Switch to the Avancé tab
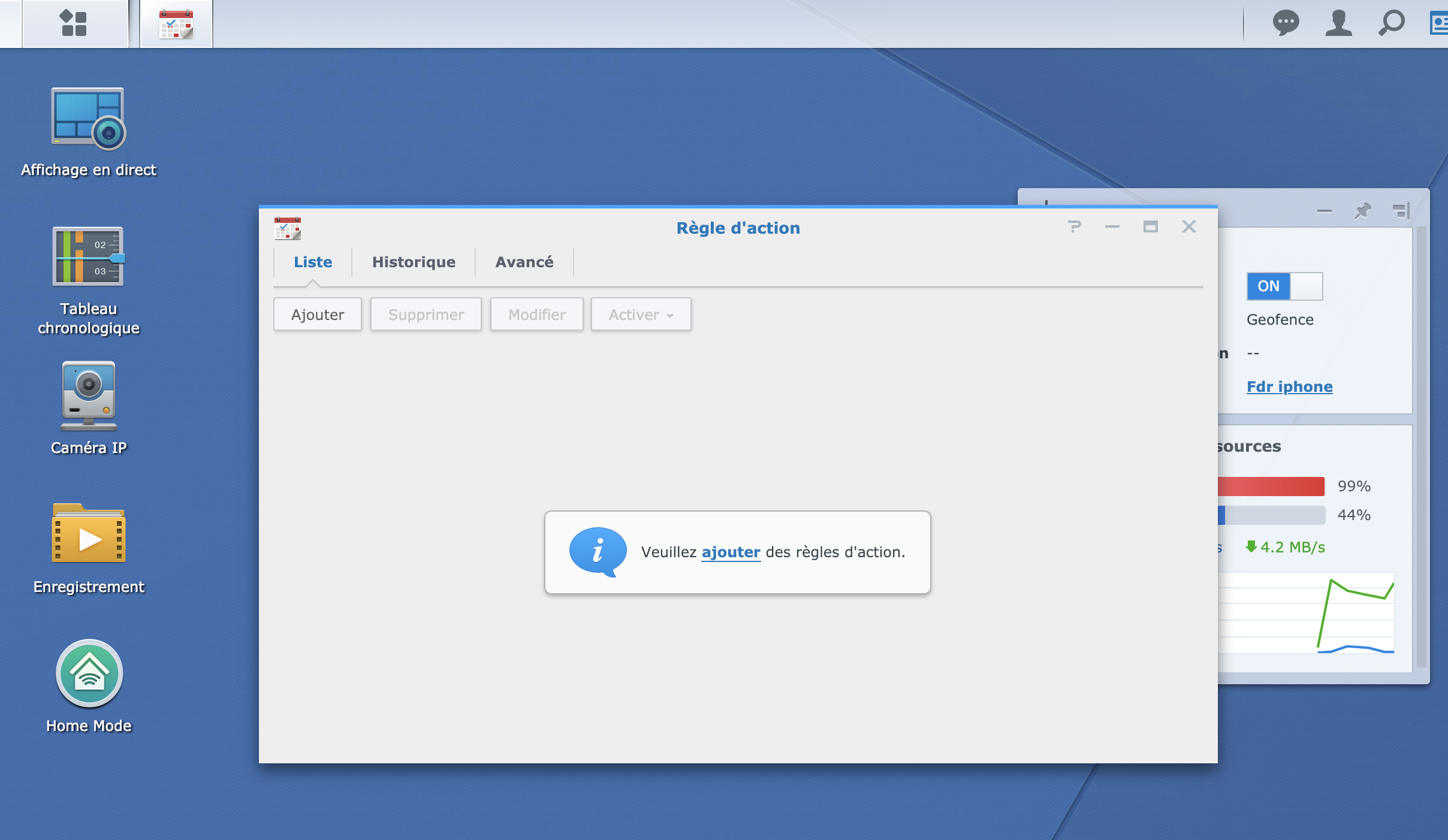Image resolution: width=1448 pixels, height=840 pixels. point(524,262)
